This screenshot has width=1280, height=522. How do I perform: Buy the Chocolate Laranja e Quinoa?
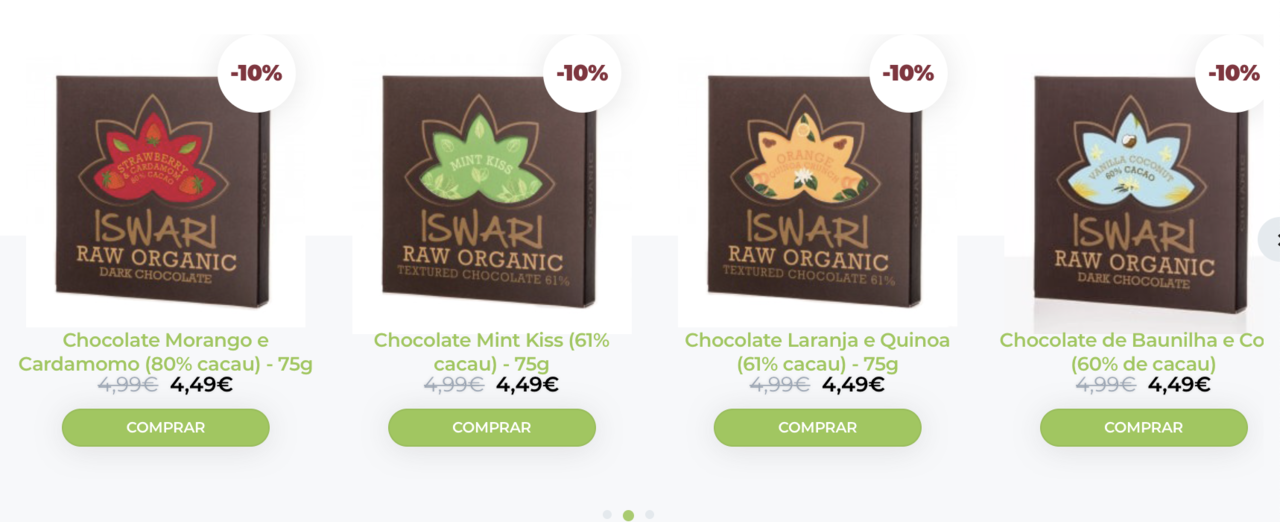[x=818, y=427]
